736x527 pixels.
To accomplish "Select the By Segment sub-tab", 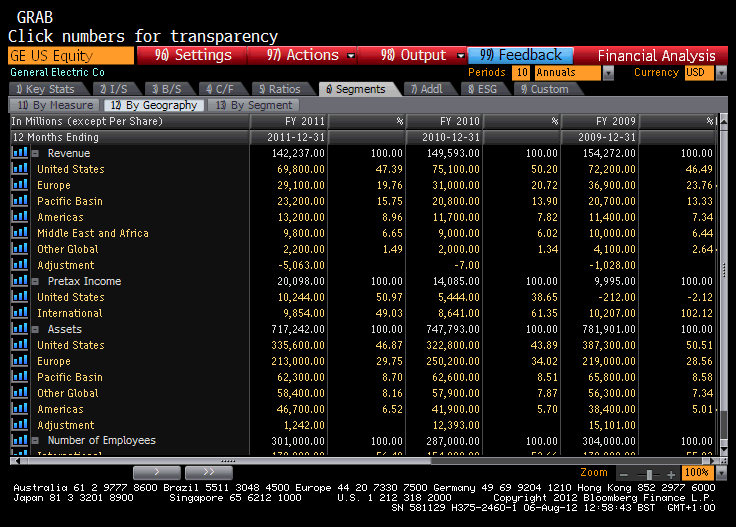I will tap(253, 105).
